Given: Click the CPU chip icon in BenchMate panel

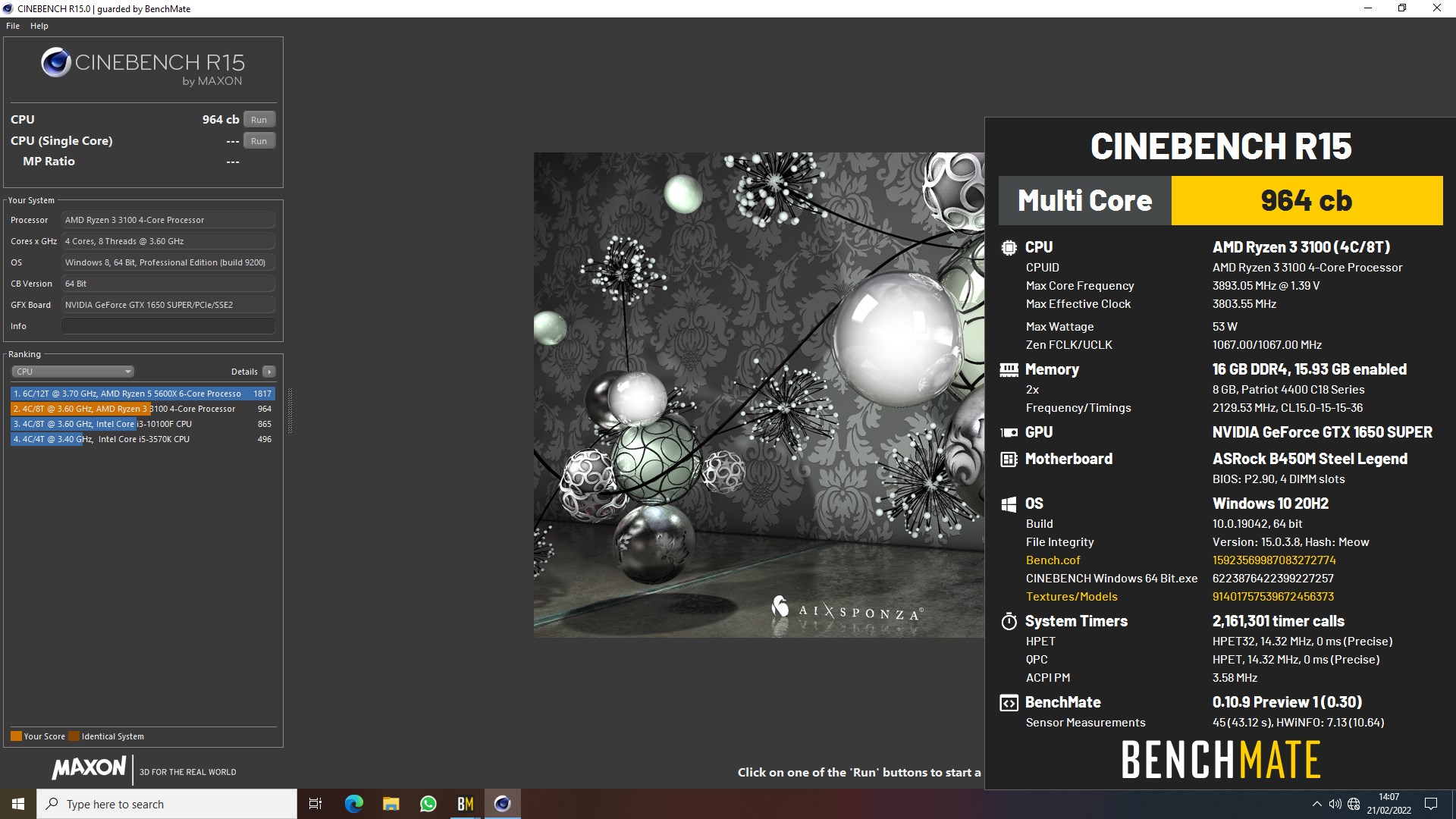Looking at the screenshot, I should tap(1009, 247).
